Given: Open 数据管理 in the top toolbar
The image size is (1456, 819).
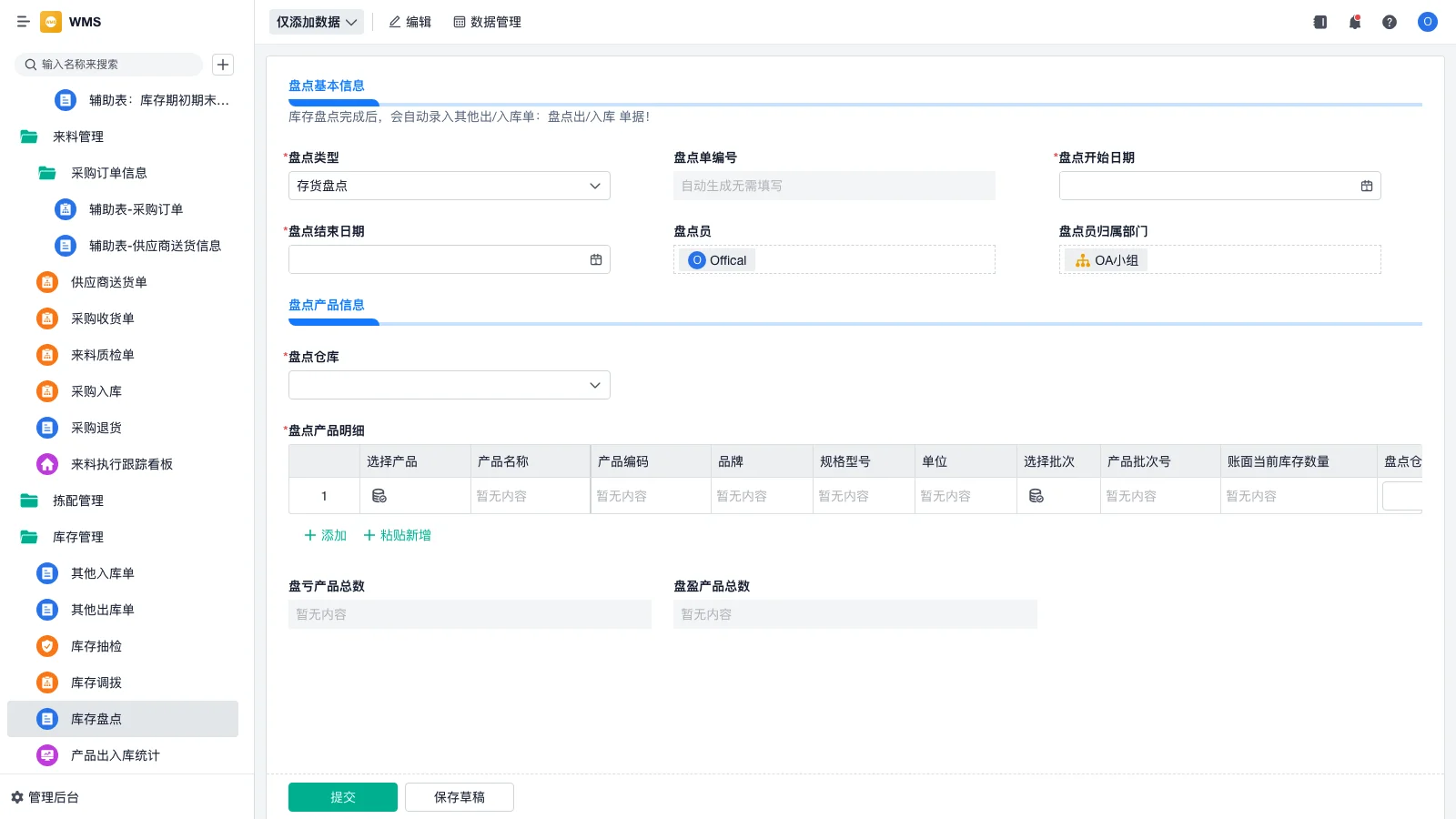Looking at the screenshot, I should click(x=488, y=22).
